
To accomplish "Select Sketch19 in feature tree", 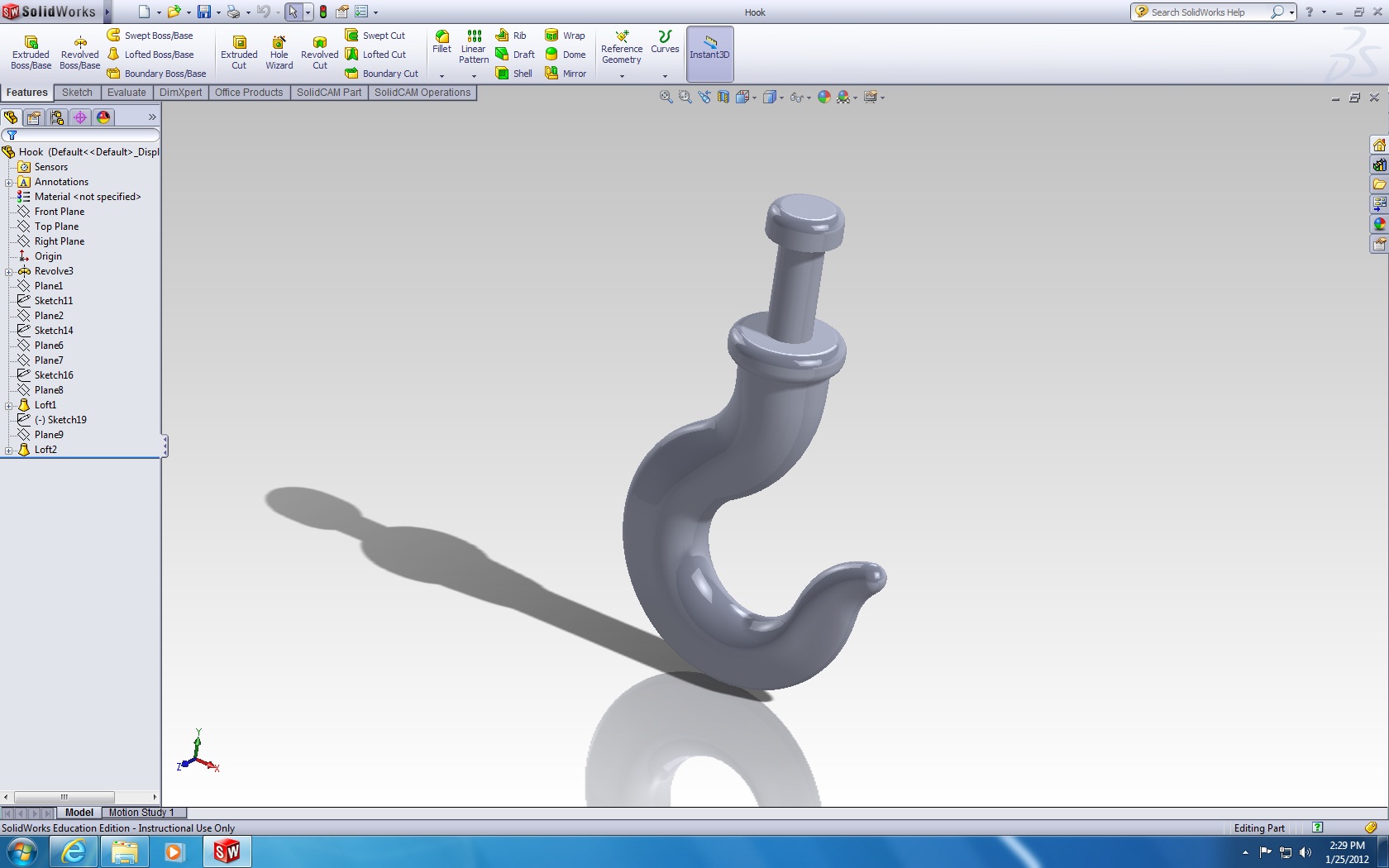I will (x=60, y=420).
